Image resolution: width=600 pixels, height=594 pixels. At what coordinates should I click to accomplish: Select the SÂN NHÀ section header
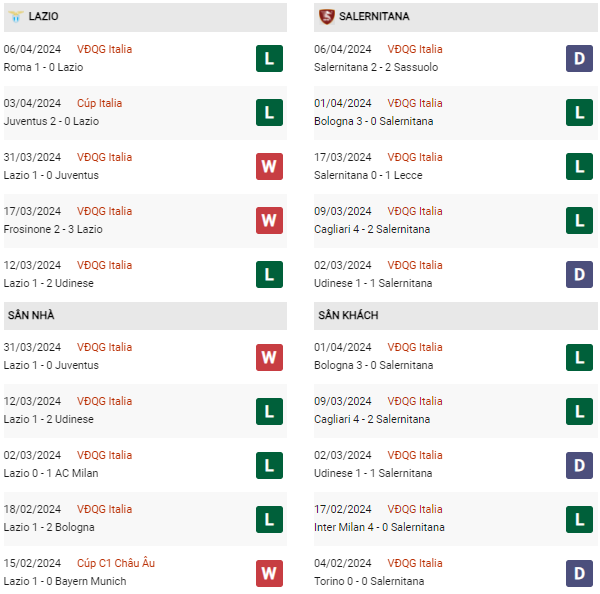(31, 316)
